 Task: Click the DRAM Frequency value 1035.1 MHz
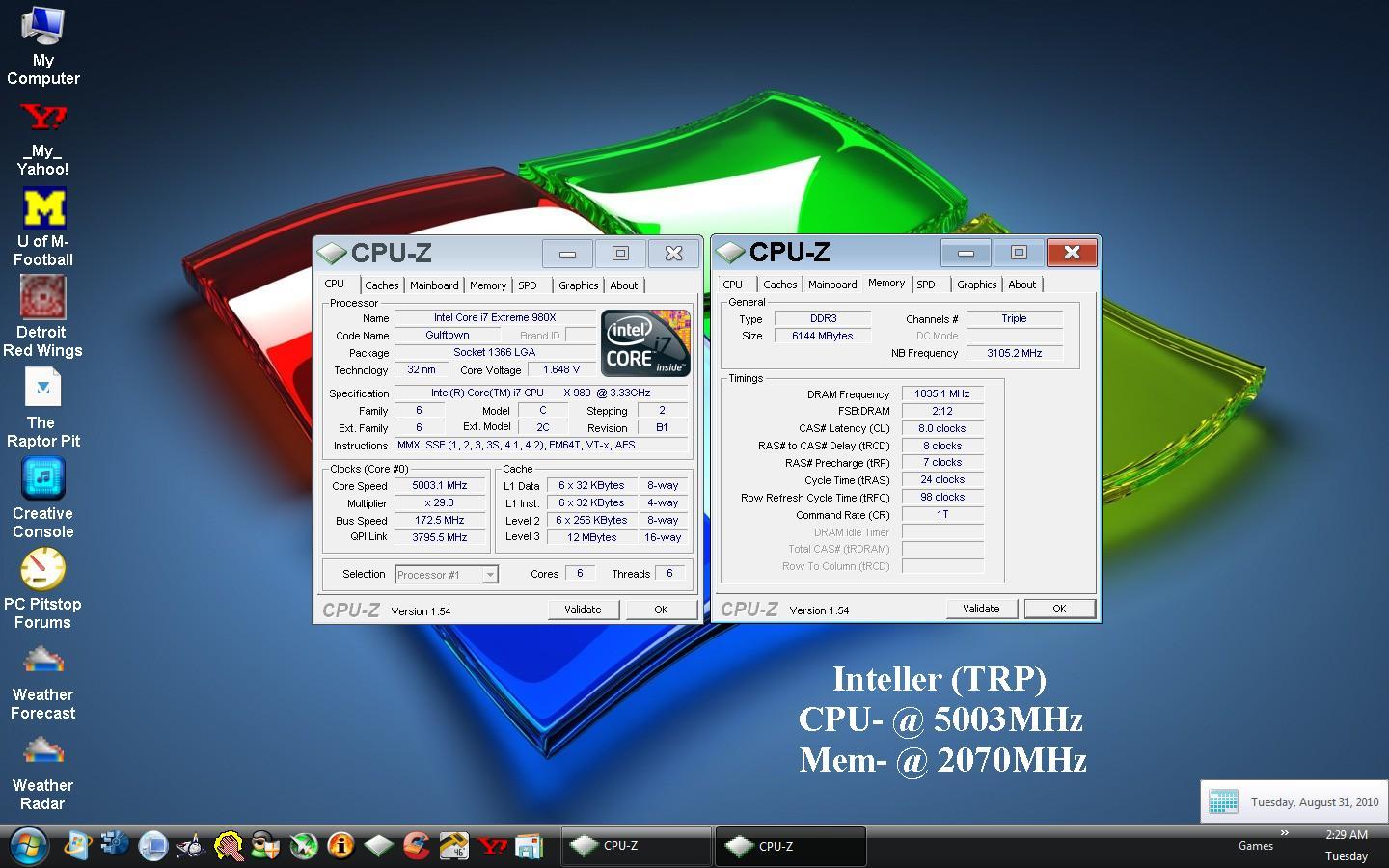[x=942, y=393]
